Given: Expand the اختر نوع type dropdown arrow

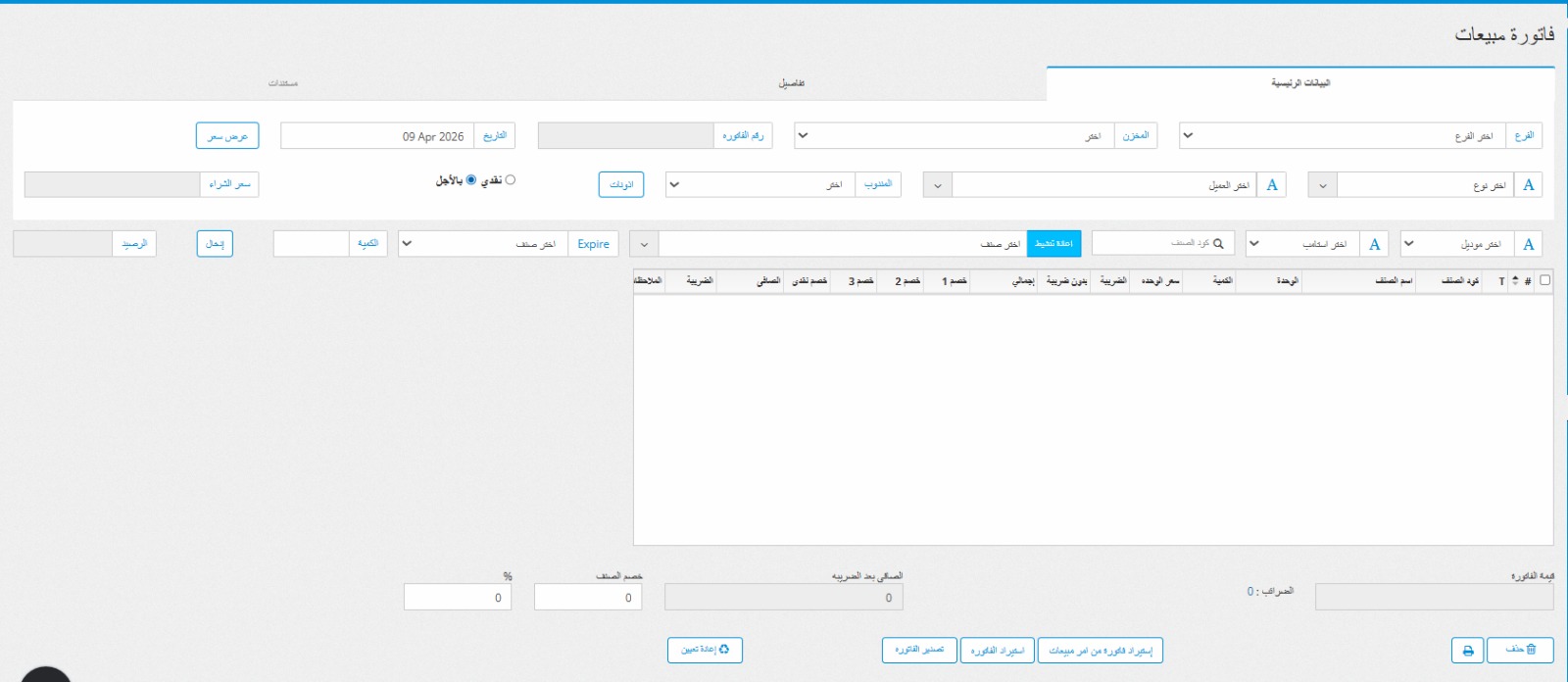Looking at the screenshot, I should [x=1323, y=184].
